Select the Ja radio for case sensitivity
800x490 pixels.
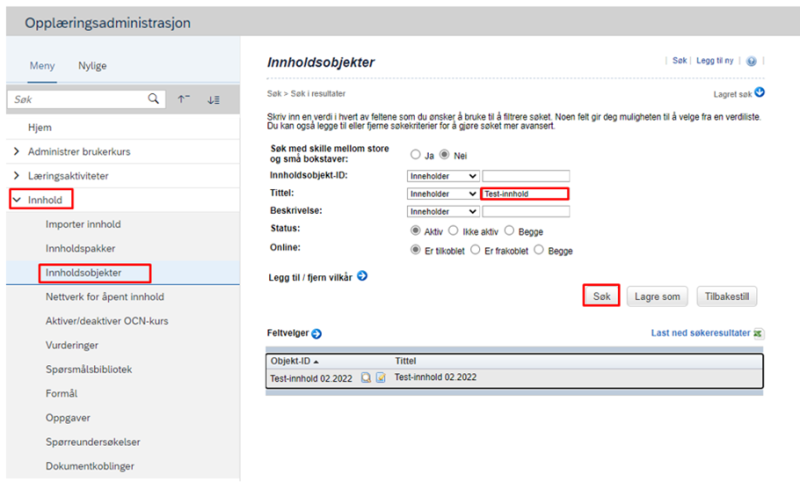coord(415,154)
